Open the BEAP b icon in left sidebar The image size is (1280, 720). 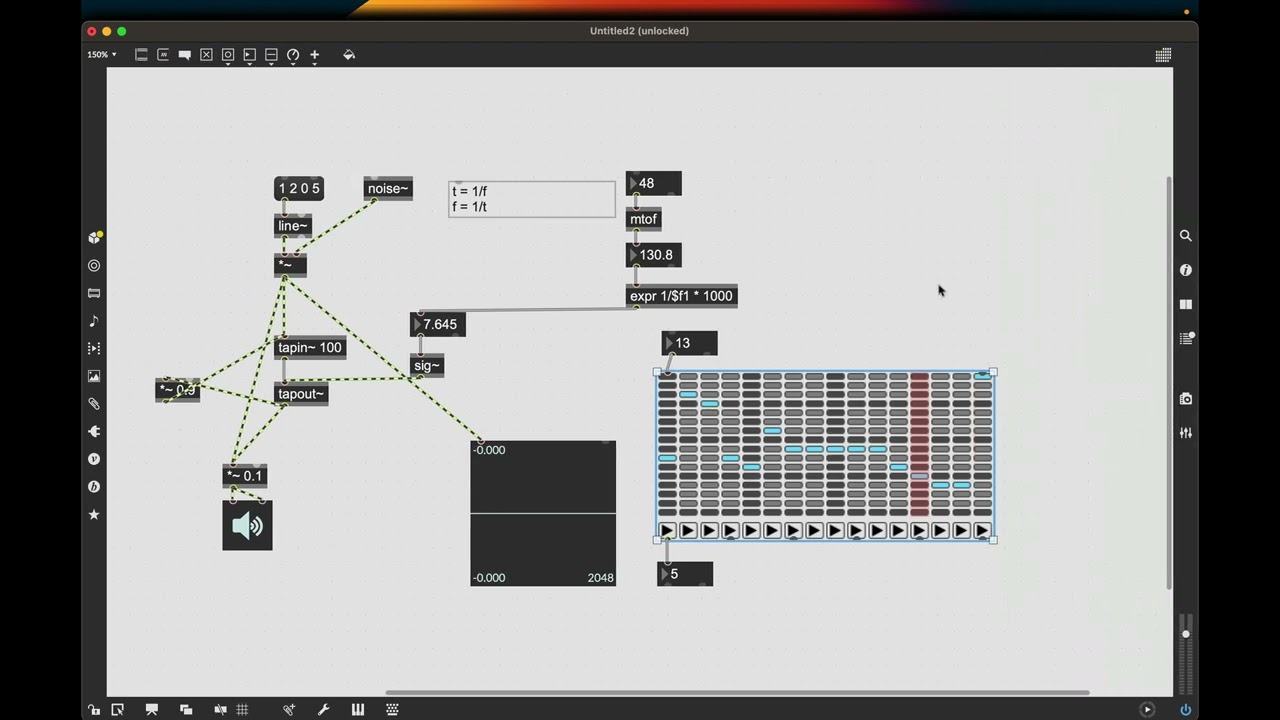(x=94, y=487)
